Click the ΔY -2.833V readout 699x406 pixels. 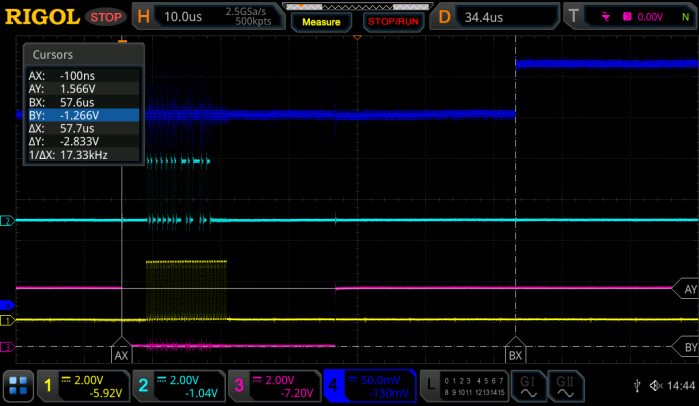coord(83,141)
